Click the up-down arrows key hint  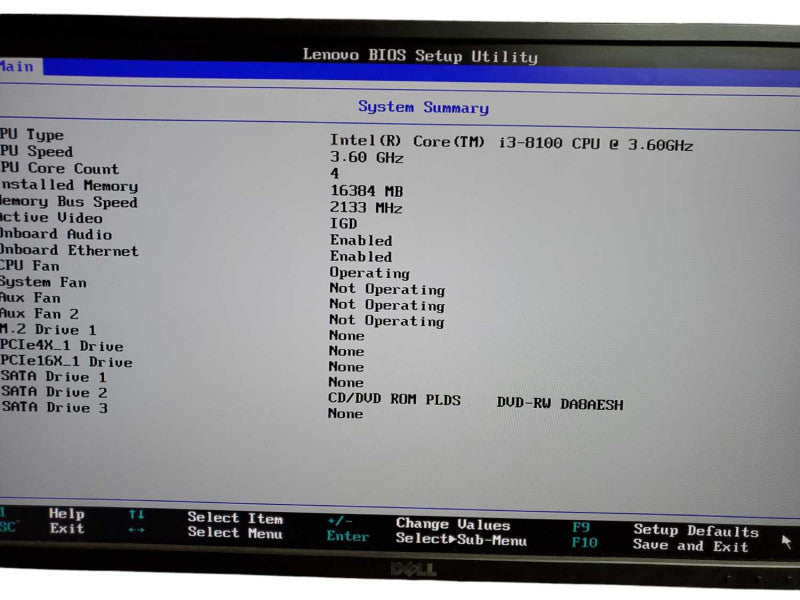tap(136, 514)
